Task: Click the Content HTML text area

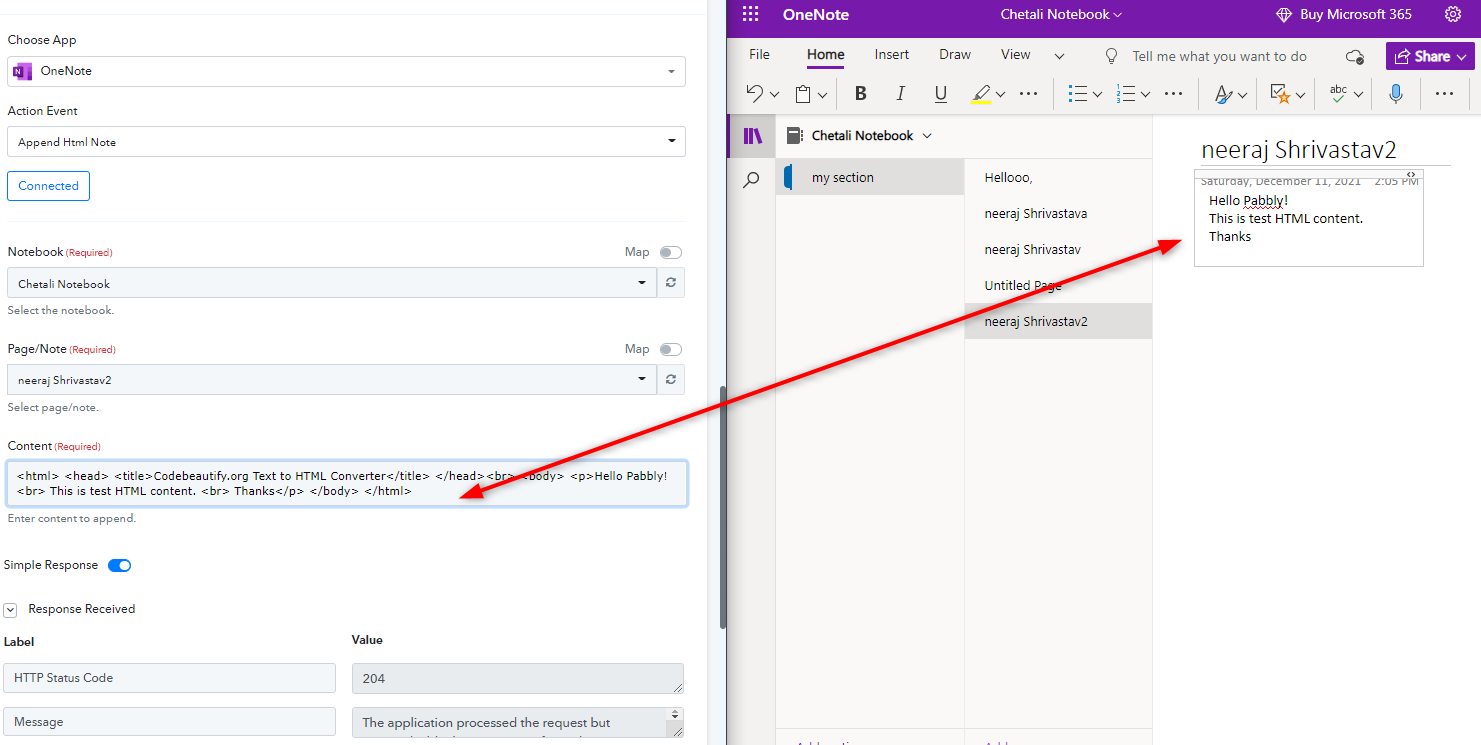Action: coord(347,484)
